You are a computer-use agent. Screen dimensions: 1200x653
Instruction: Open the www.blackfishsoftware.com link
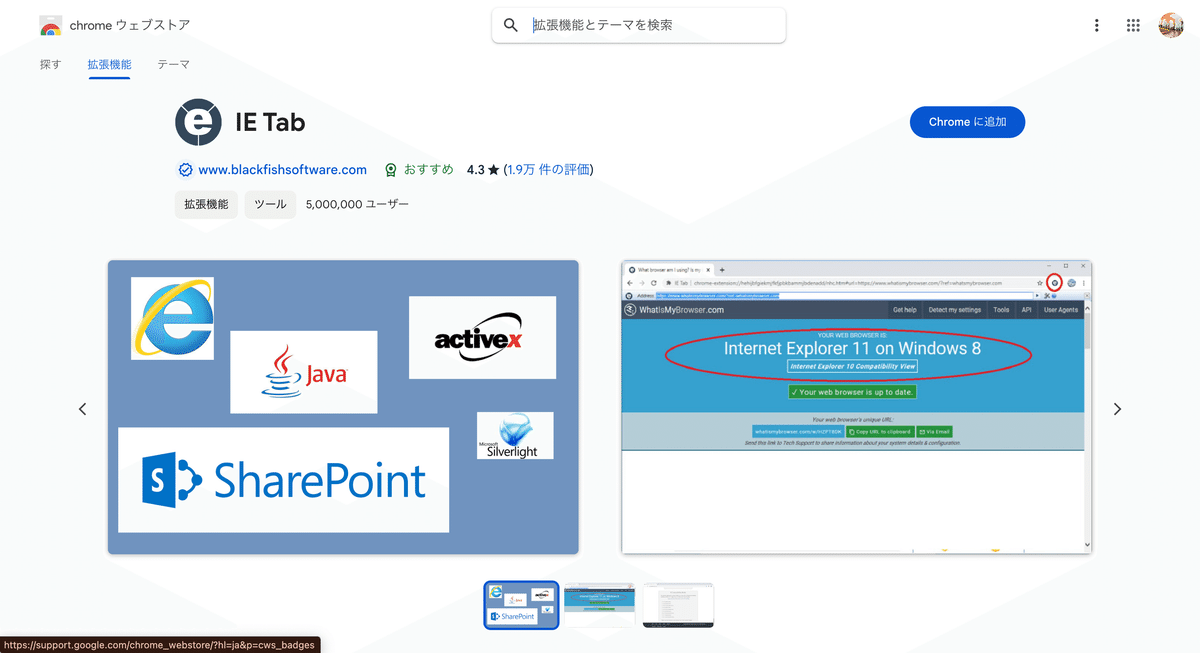coord(282,170)
